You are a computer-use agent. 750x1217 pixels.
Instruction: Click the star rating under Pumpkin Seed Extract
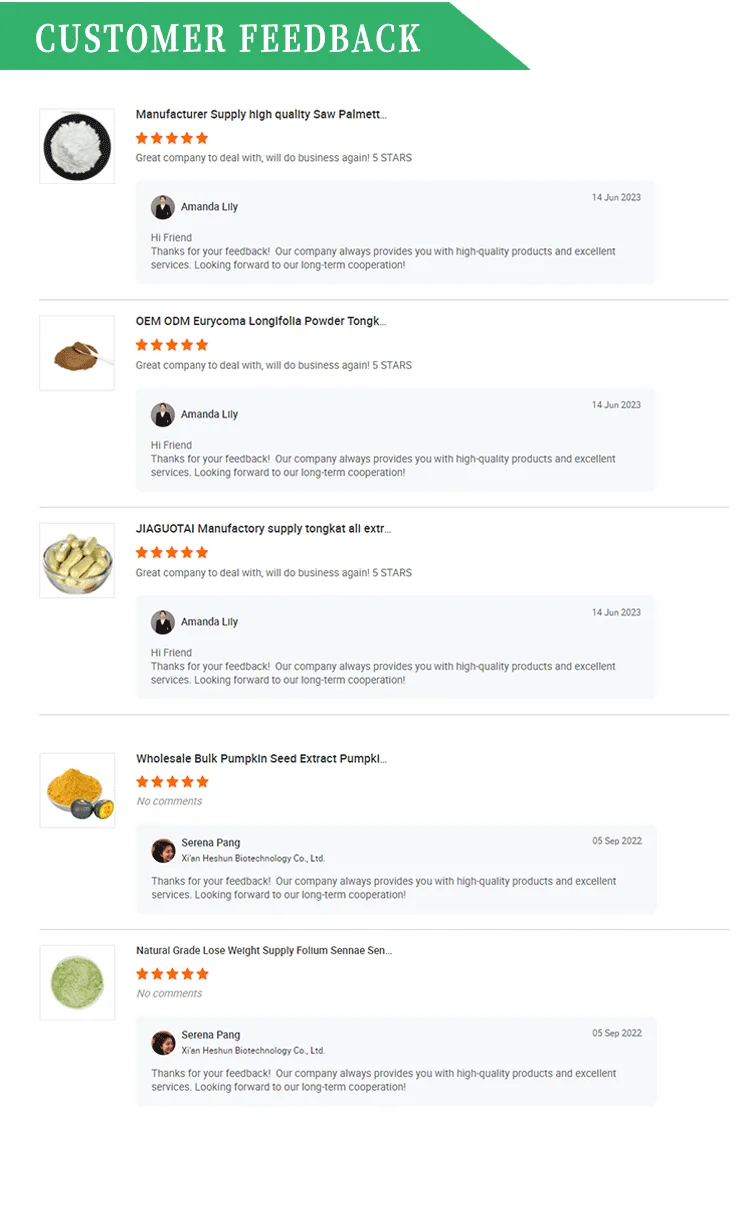172,782
